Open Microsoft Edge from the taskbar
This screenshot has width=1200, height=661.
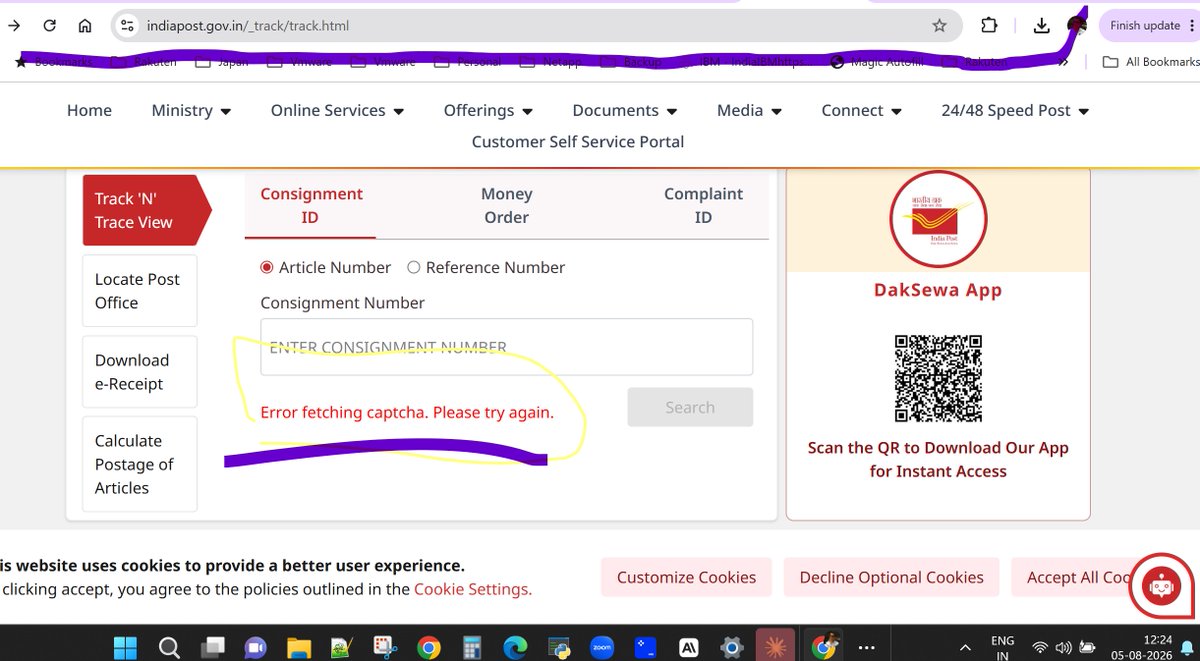point(515,646)
